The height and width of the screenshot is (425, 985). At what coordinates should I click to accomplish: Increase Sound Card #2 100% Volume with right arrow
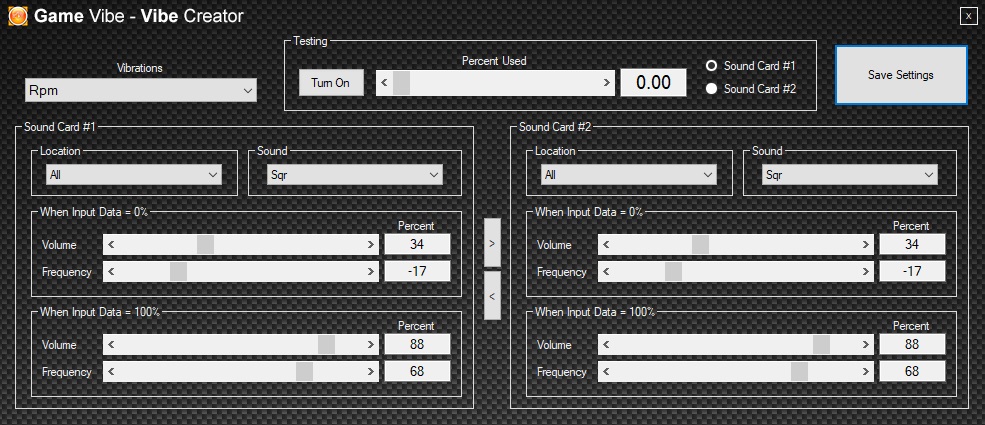866,344
